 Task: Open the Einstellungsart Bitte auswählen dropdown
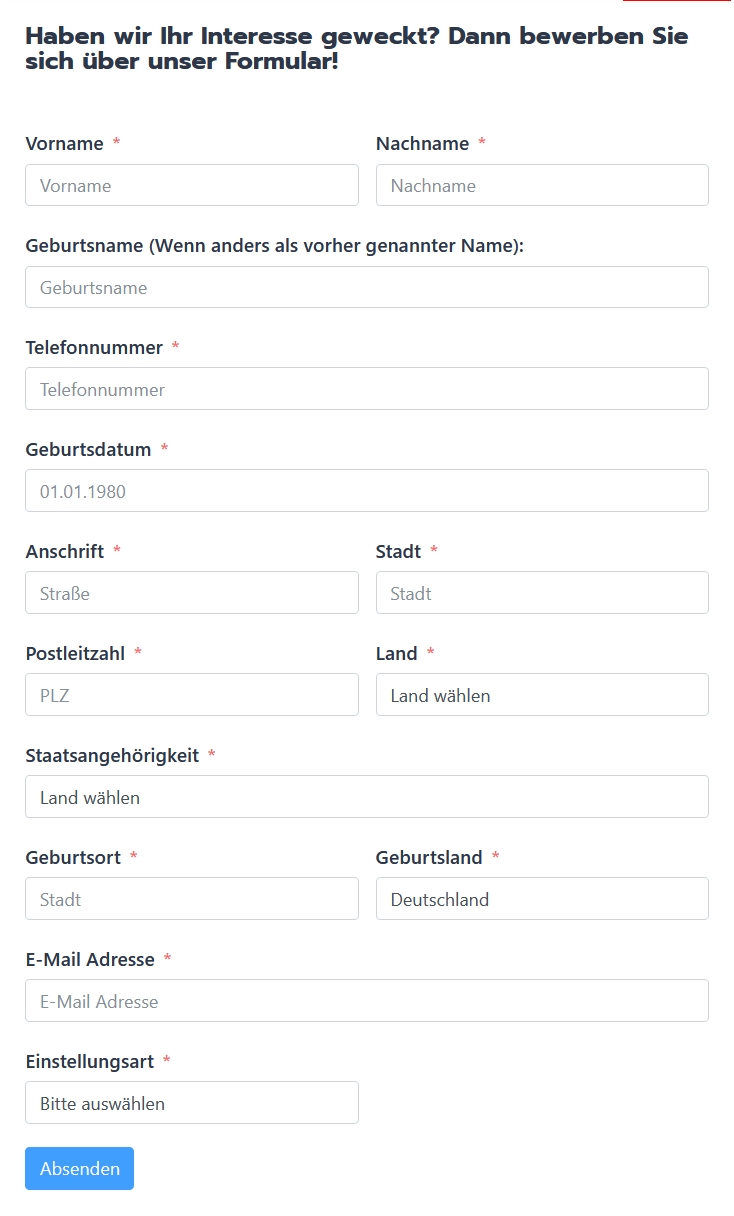click(192, 1103)
